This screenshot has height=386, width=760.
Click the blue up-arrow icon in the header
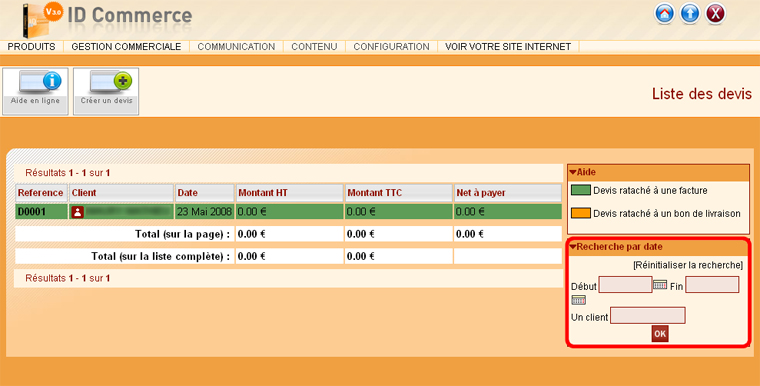690,14
